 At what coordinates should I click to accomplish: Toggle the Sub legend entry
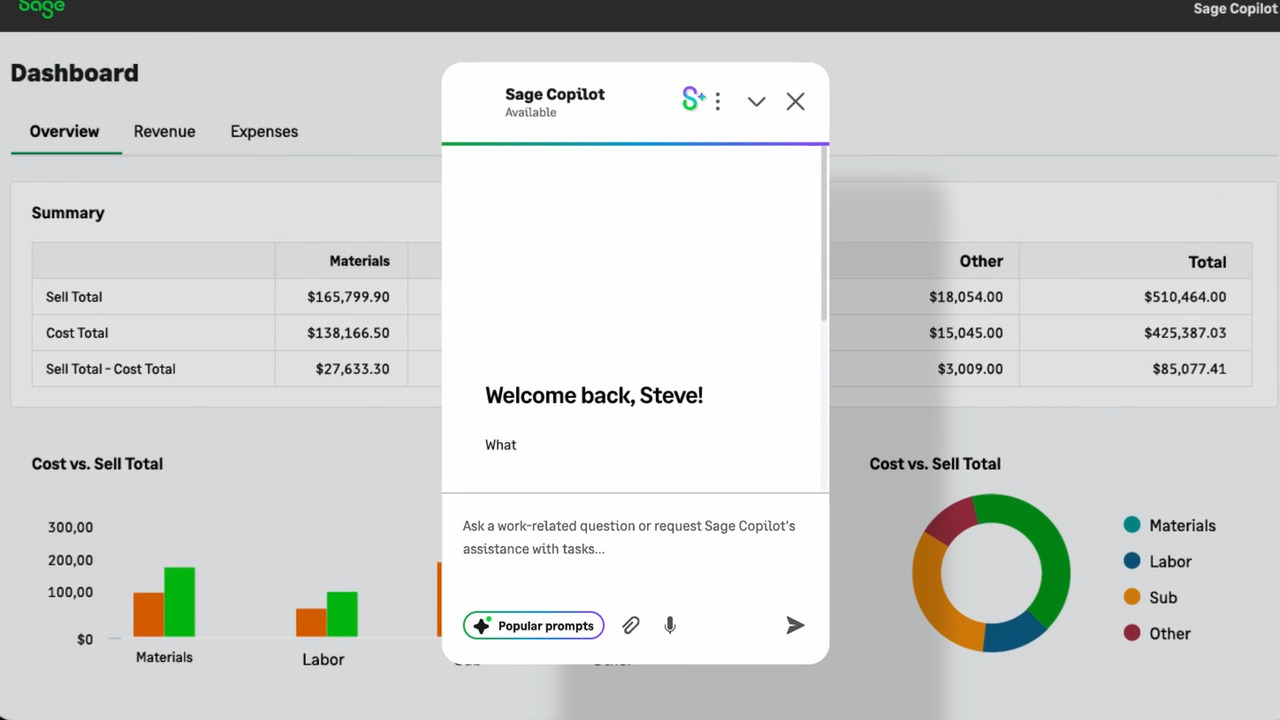[1162, 597]
